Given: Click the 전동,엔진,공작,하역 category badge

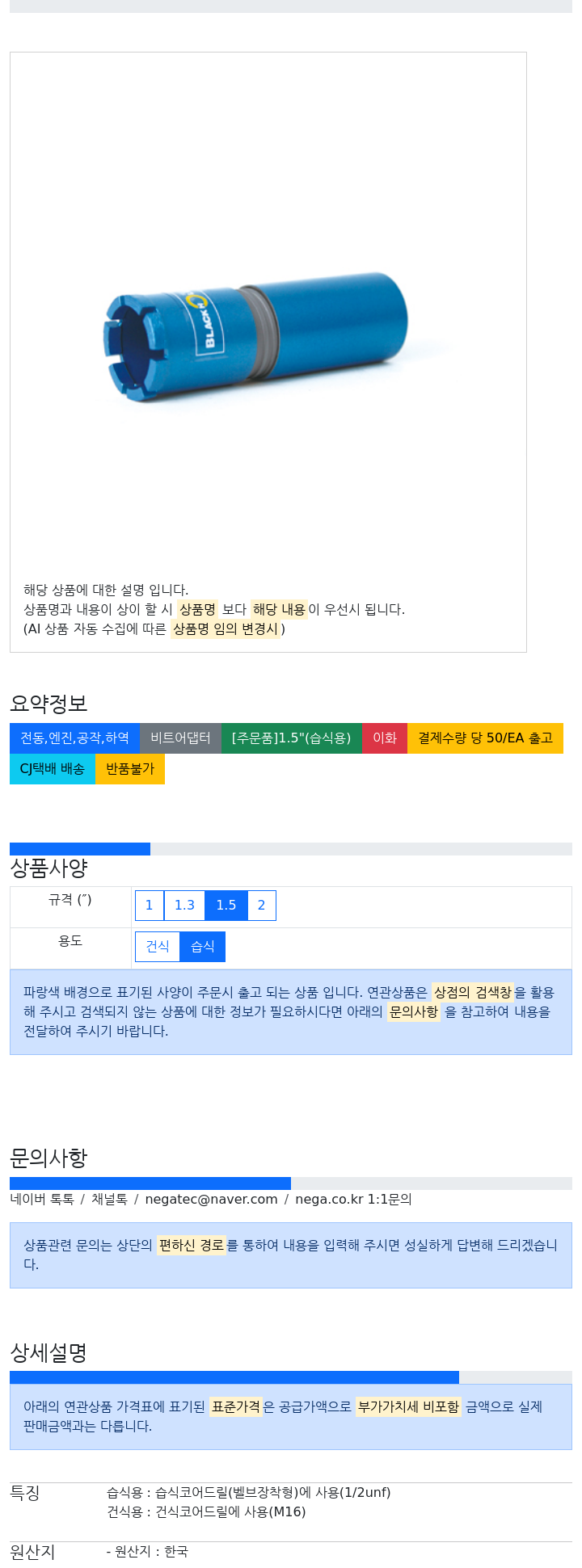Looking at the screenshot, I should 74,738.
